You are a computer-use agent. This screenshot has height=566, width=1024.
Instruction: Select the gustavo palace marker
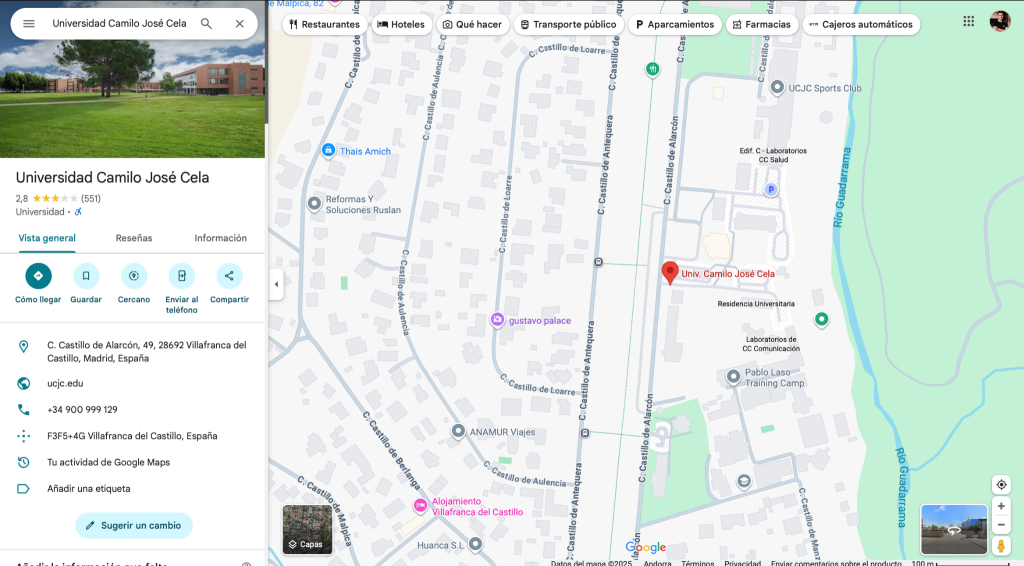(498, 320)
